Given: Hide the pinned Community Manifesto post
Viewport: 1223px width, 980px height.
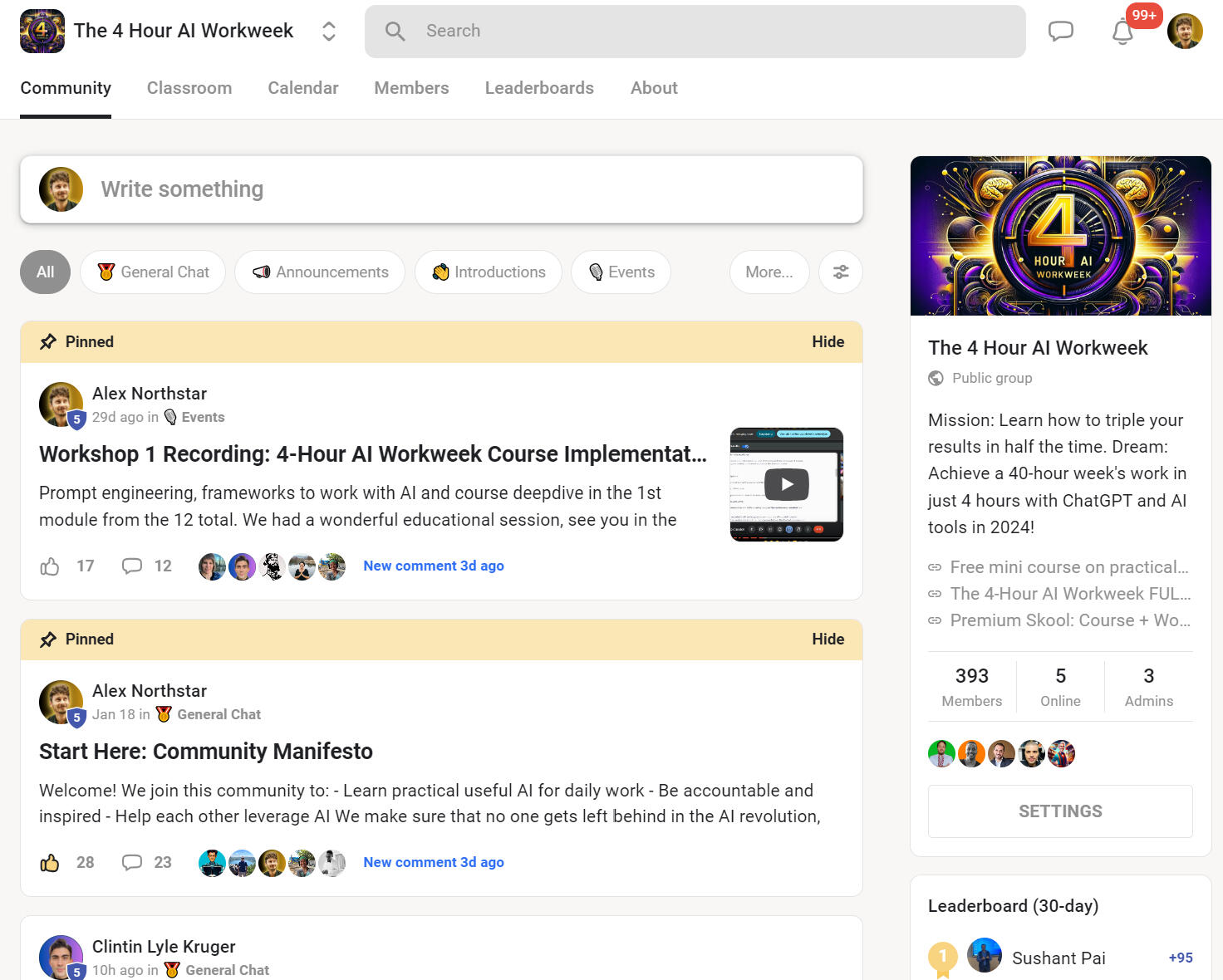Looking at the screenshot, I should click(828, 639).
